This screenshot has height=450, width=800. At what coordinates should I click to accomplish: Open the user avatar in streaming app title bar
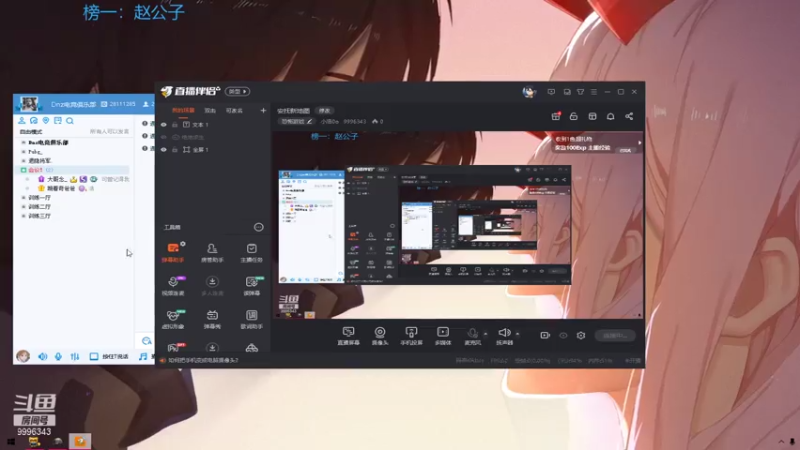(529, 92)
